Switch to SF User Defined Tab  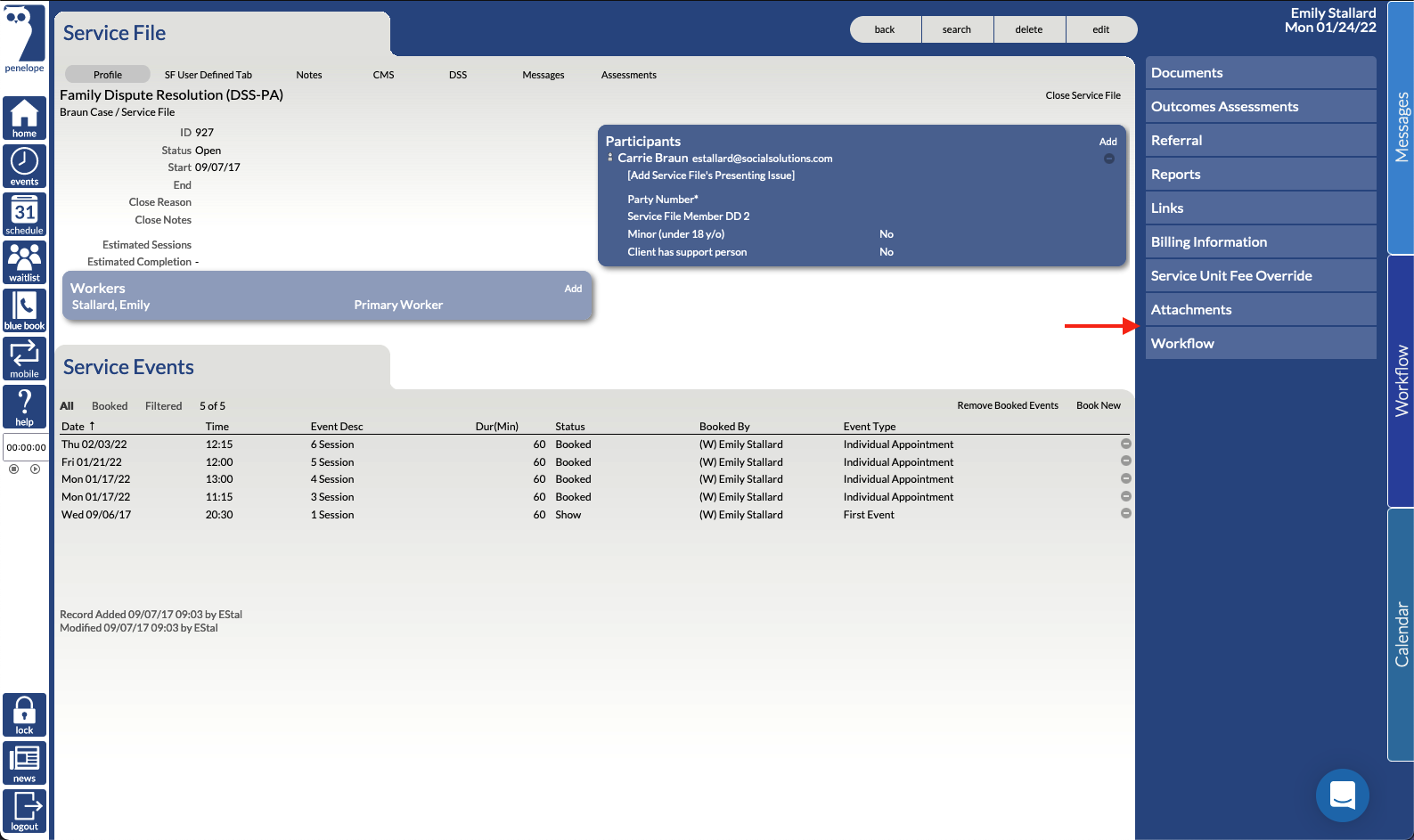[208, 75]
